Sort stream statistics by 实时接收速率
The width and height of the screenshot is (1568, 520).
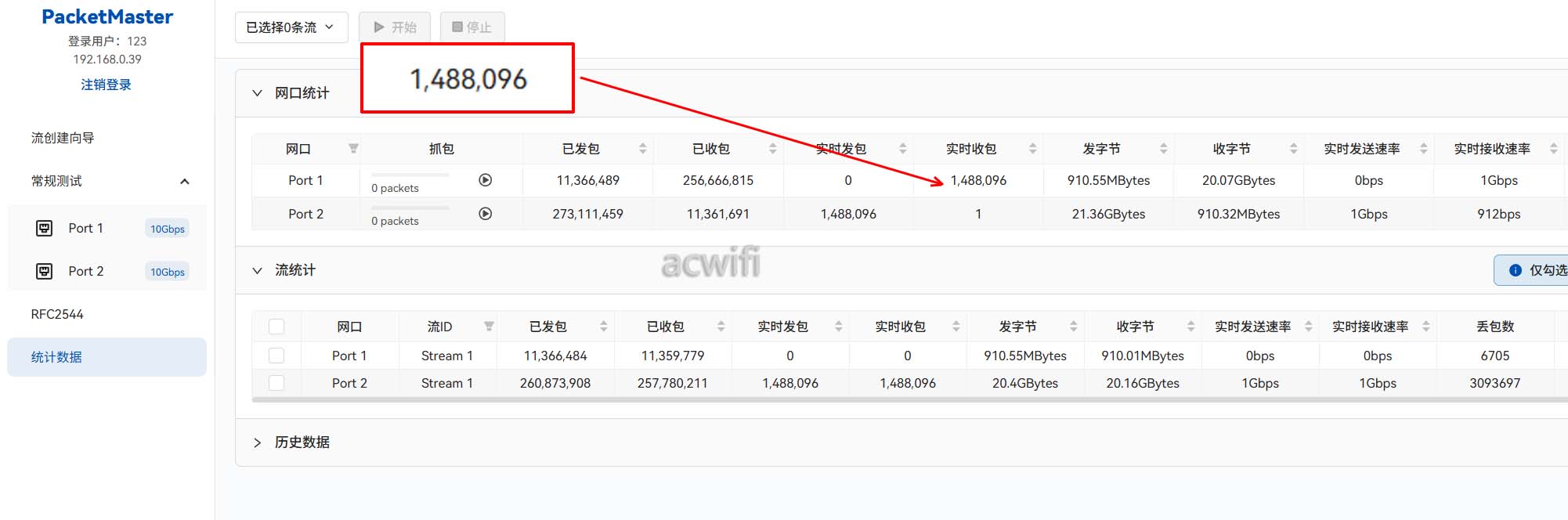coord(1425,327)
